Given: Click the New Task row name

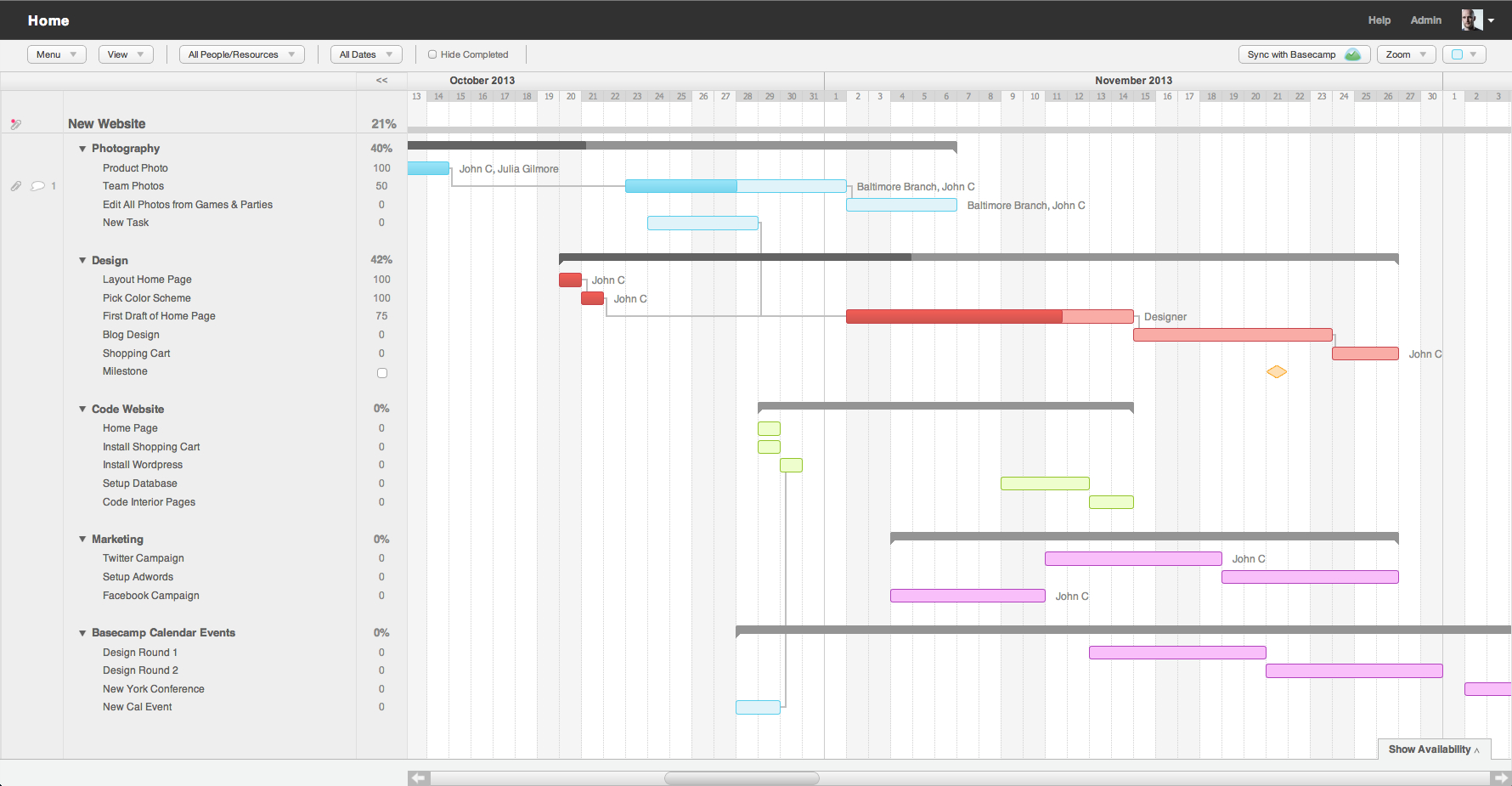Looking at the screenshot, I should [x=126, y=223].
